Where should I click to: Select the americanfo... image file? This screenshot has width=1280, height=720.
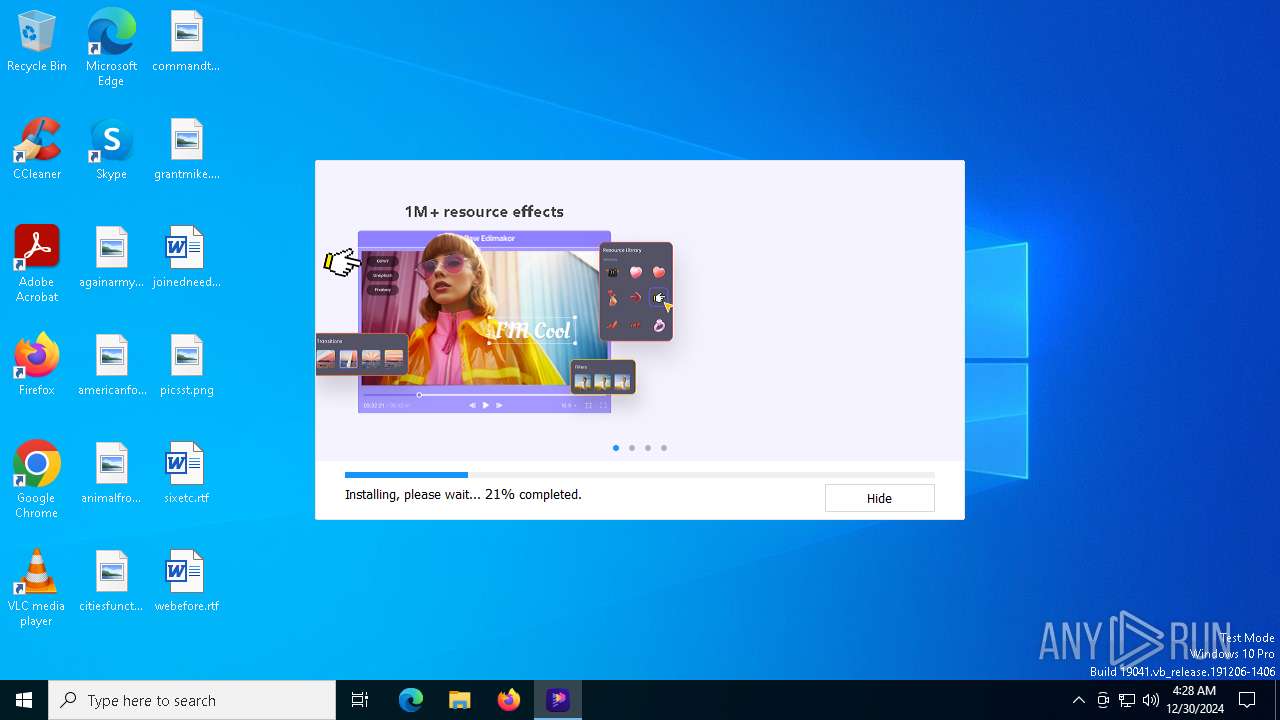click(111, 366)
